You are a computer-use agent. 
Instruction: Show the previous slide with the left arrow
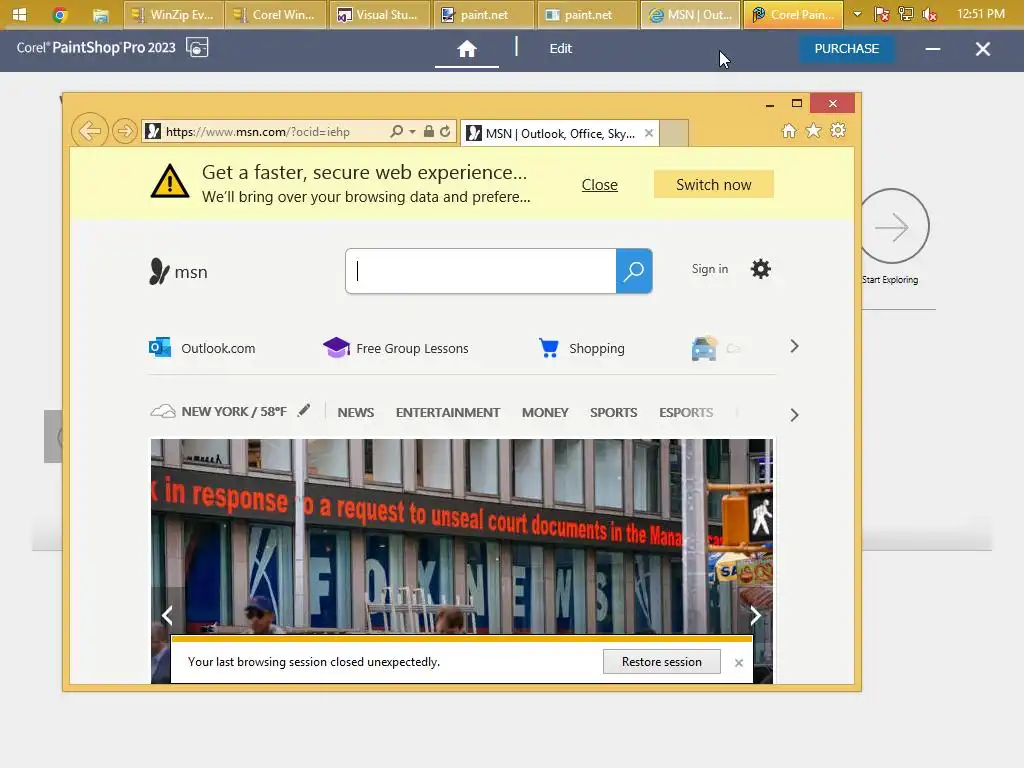click(x=167, y=615)
